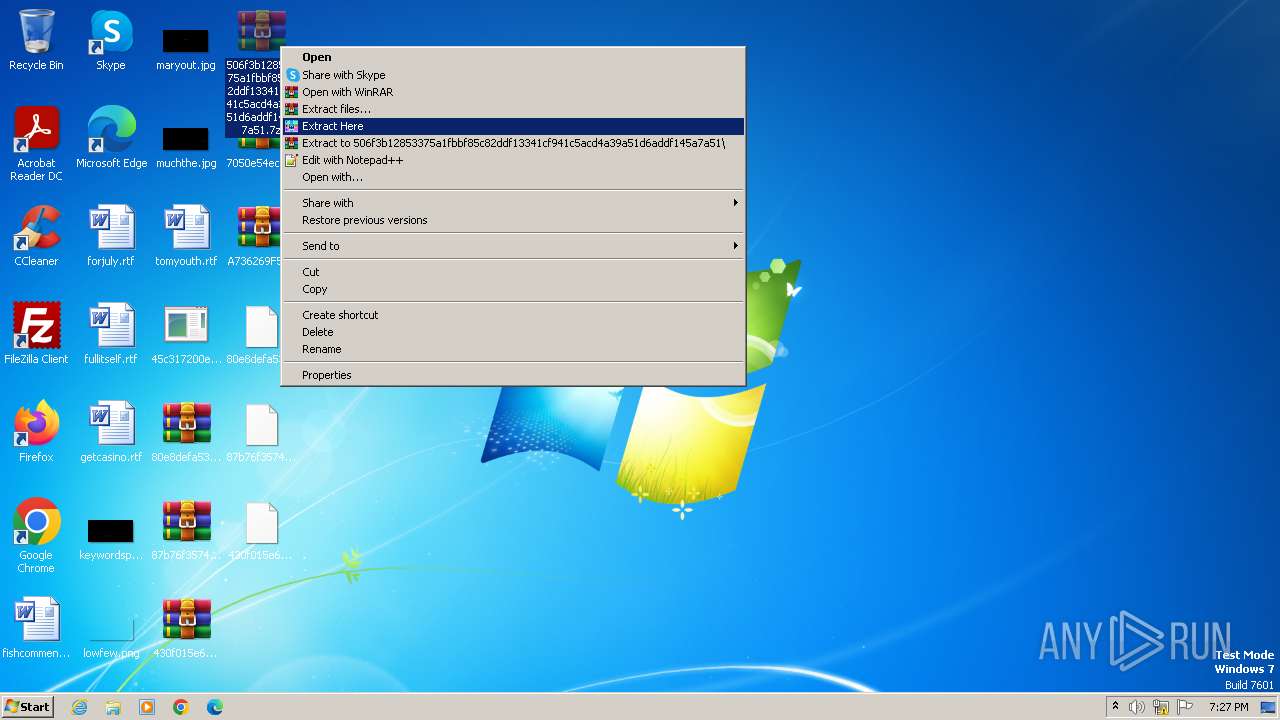Viewport: 1280px width, 720px height.
Task: Launch Skype from the desktop shortcut
Action: 110,40
